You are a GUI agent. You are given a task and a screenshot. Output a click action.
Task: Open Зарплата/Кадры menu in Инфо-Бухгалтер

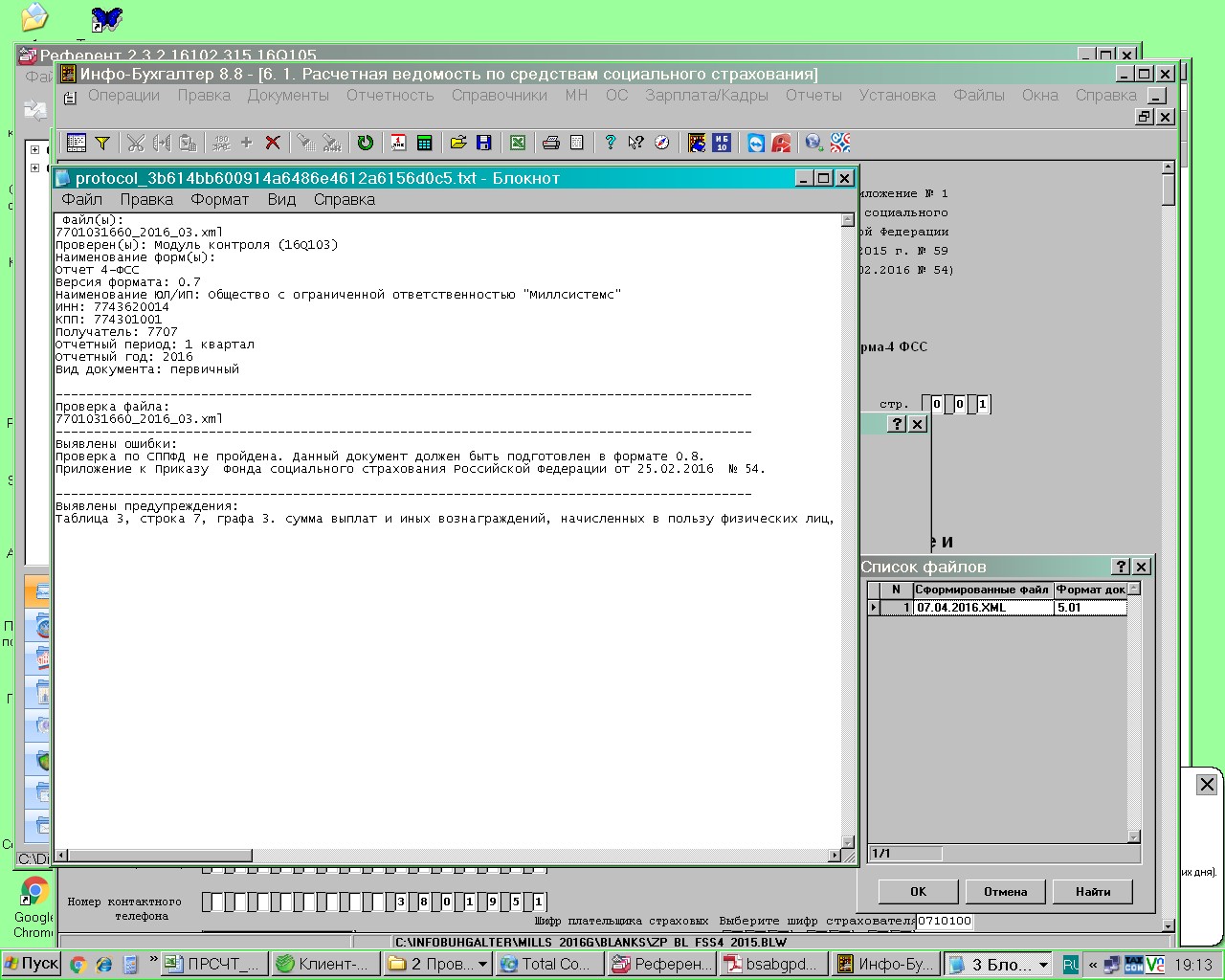706,95
